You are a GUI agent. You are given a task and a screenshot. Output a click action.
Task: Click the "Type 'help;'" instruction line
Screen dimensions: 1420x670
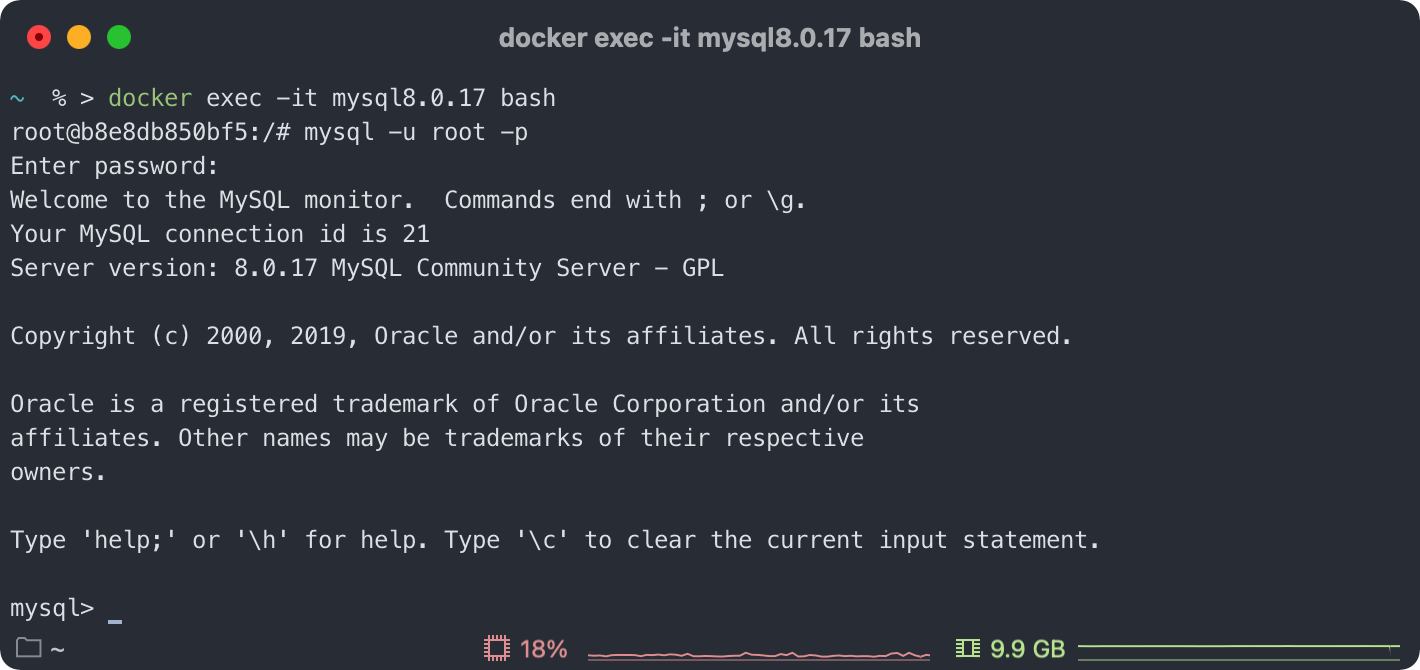[555, 540]
